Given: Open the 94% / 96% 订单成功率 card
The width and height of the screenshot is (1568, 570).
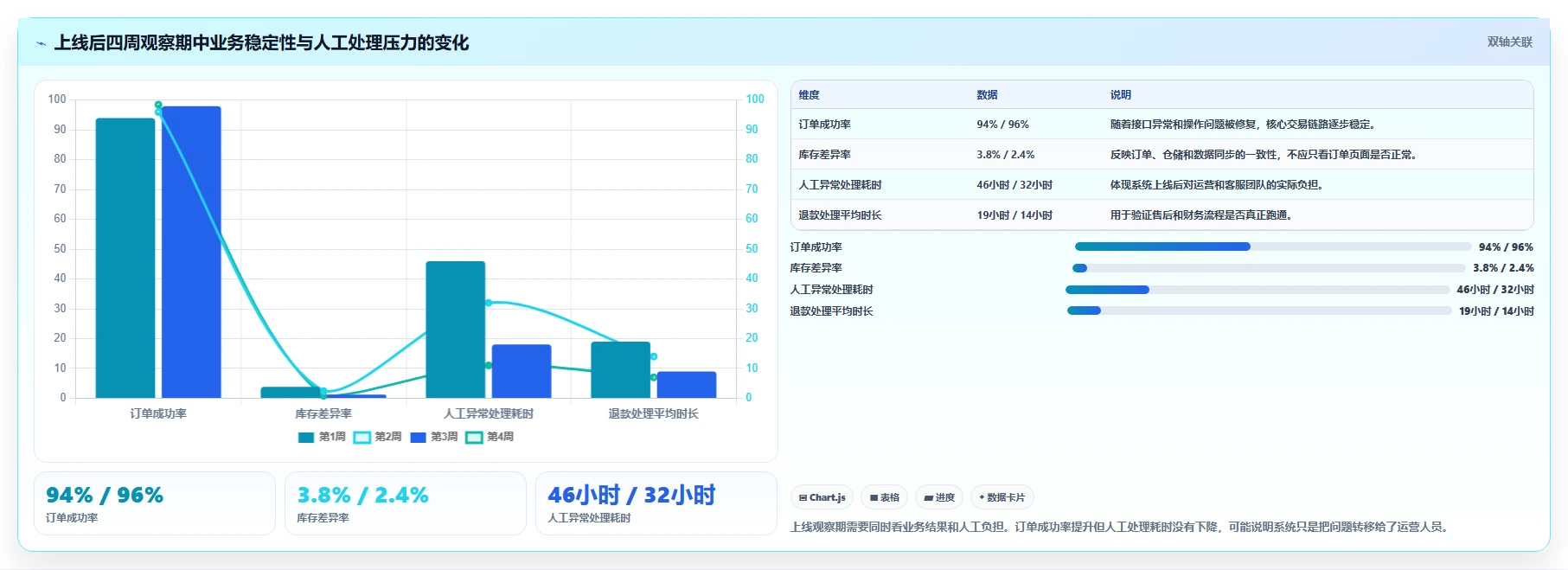Looking at the screenshot, I should (155, 503).
